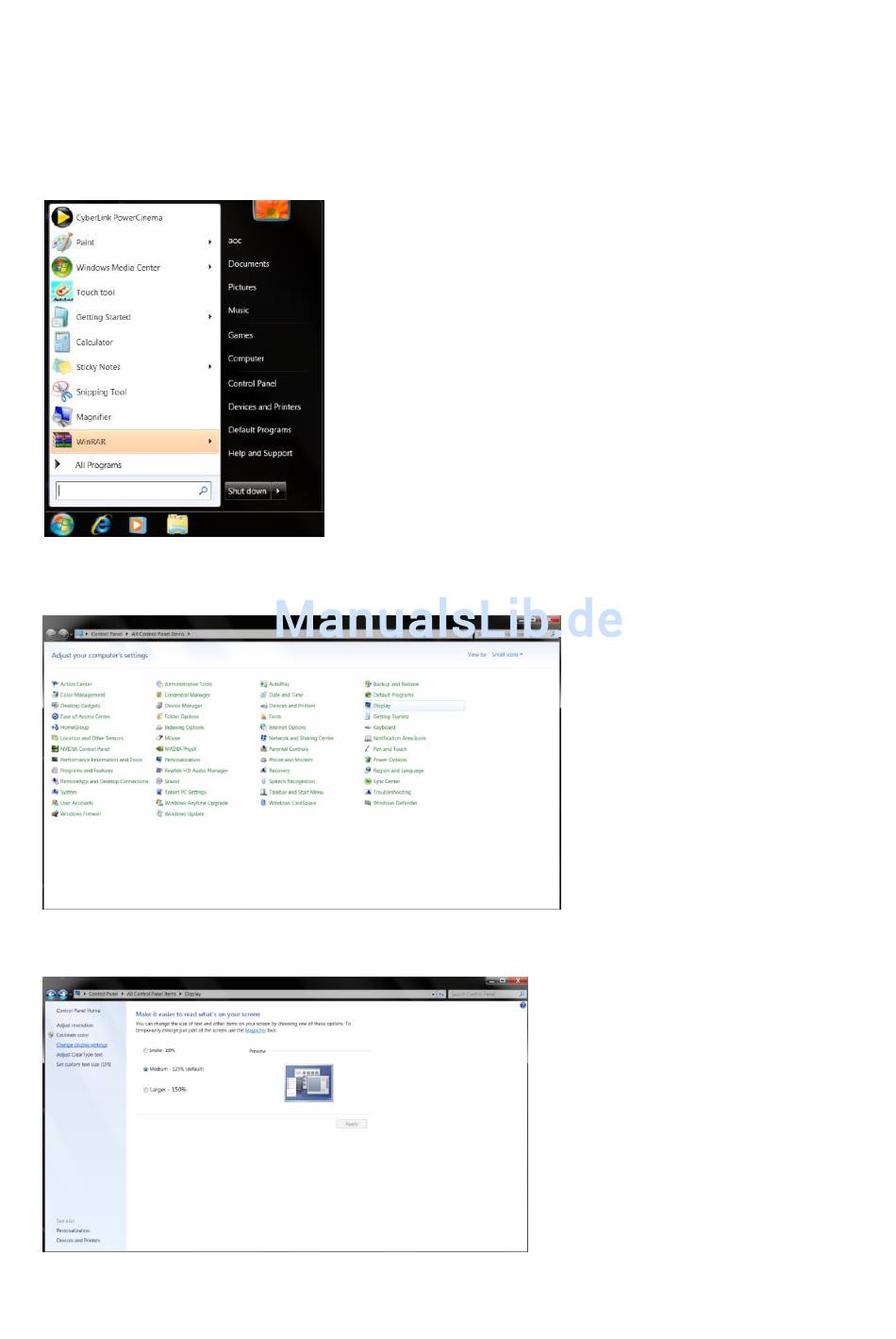Screen dimensions: 896x1339
Task: Open WinRAR highlighted Start menu entry
Action: click(134, 441)
